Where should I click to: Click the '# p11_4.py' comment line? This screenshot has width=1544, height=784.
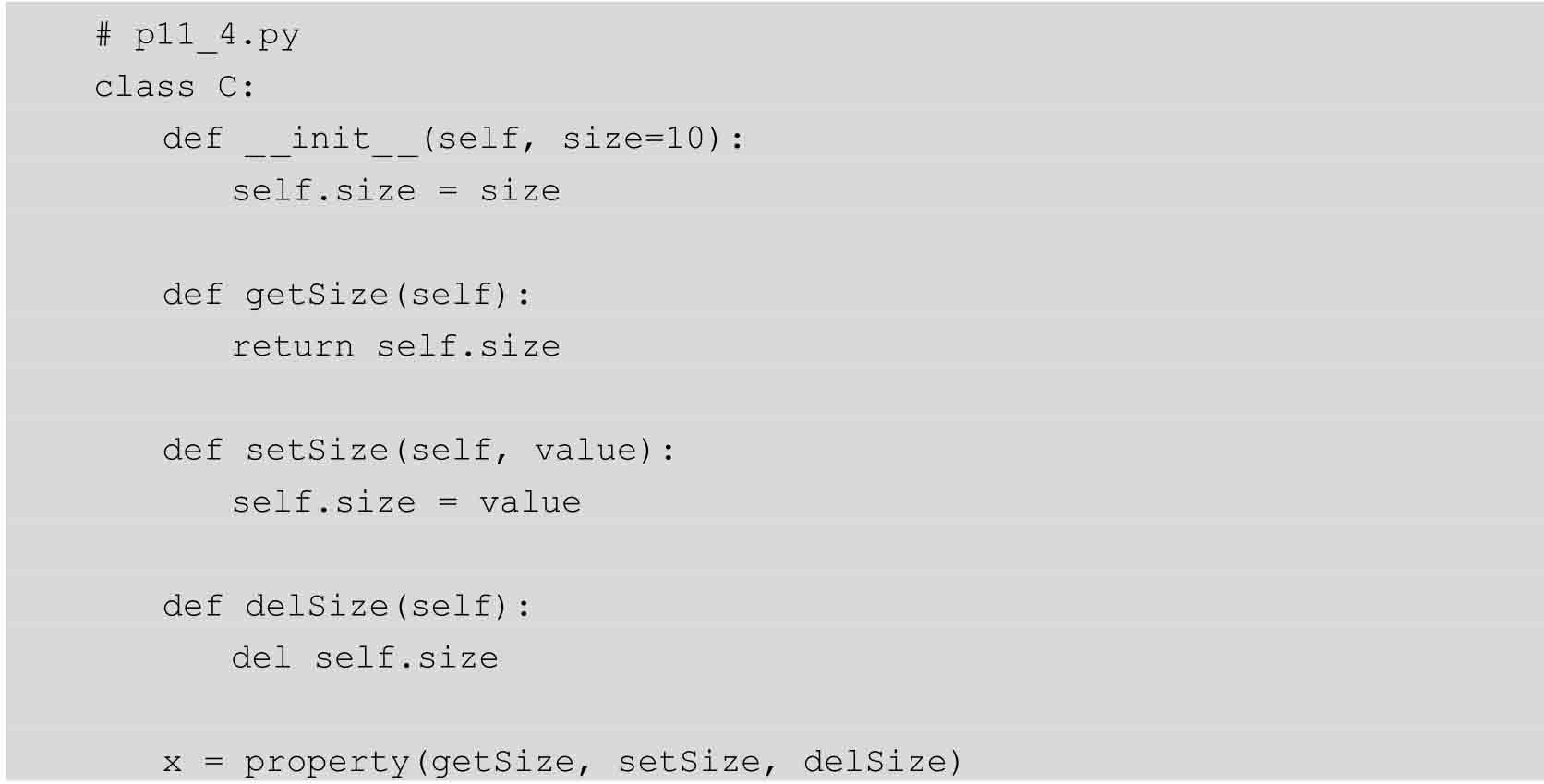pos(198,36)
